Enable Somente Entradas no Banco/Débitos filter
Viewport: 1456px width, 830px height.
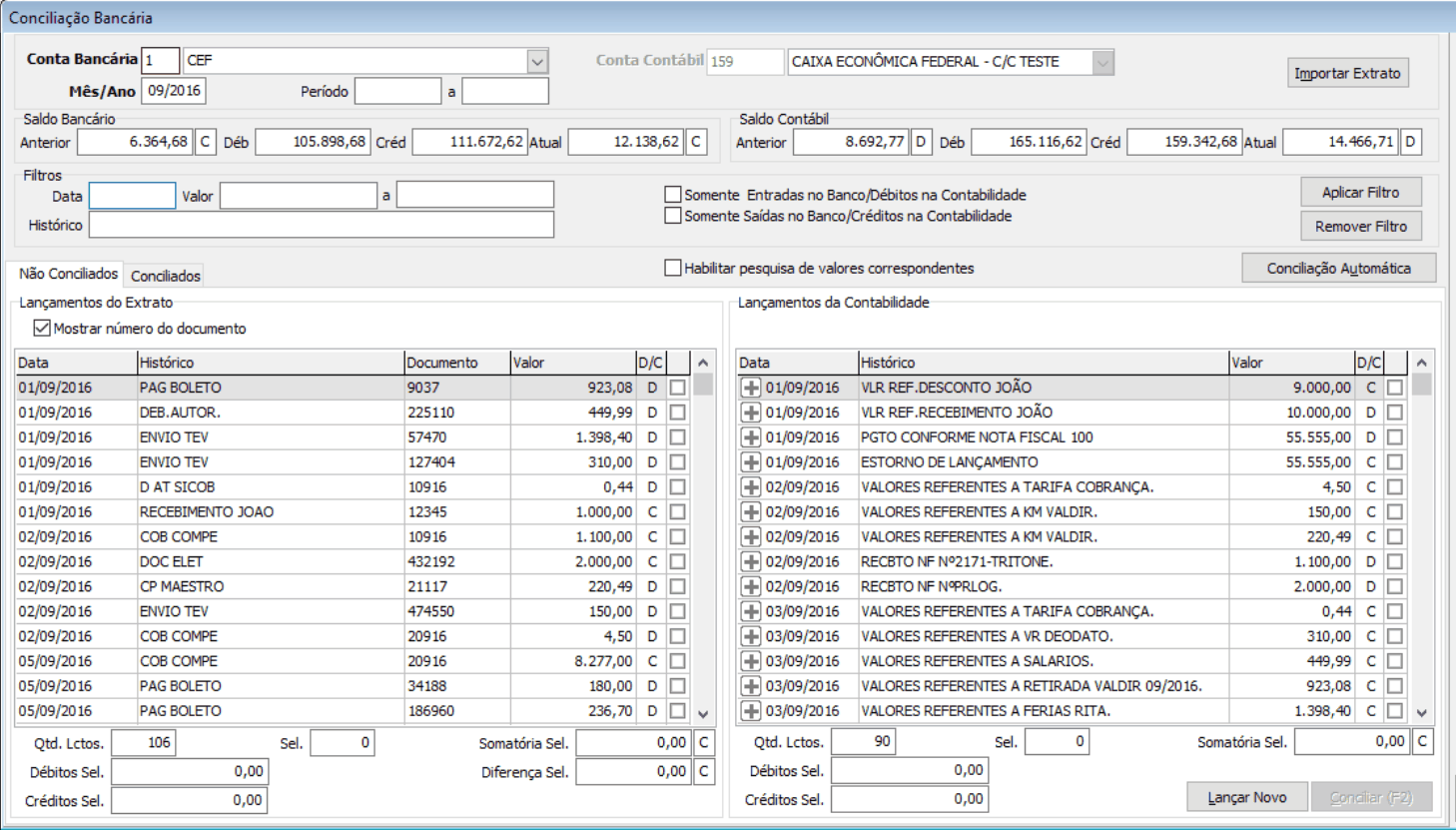pyautogui.click(x=673, y=194)
